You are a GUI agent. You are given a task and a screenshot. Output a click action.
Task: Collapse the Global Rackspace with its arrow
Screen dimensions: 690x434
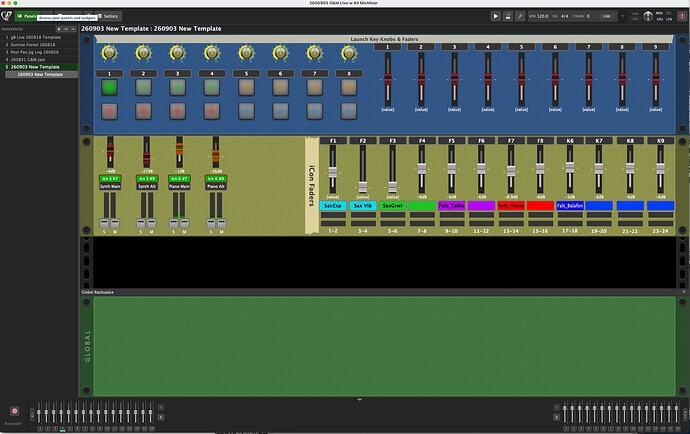tap(683, 292)
